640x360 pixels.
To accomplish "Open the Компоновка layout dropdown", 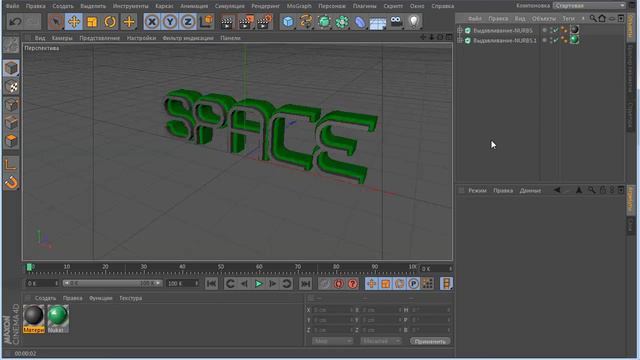I will (x=589, y=6).
